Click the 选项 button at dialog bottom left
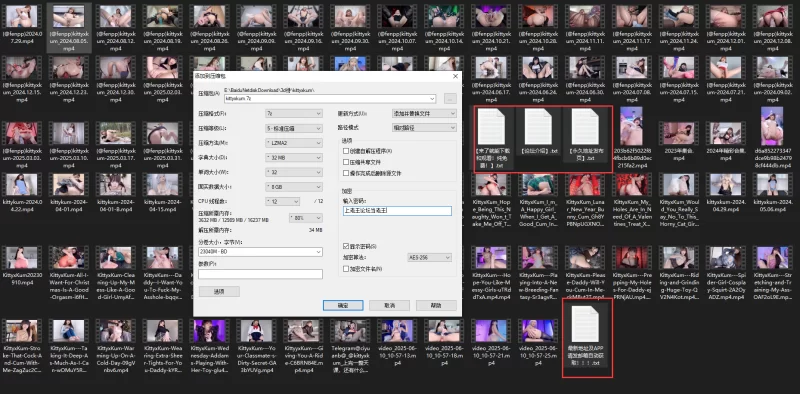This screenshot has height=394, width=800. 219,291
